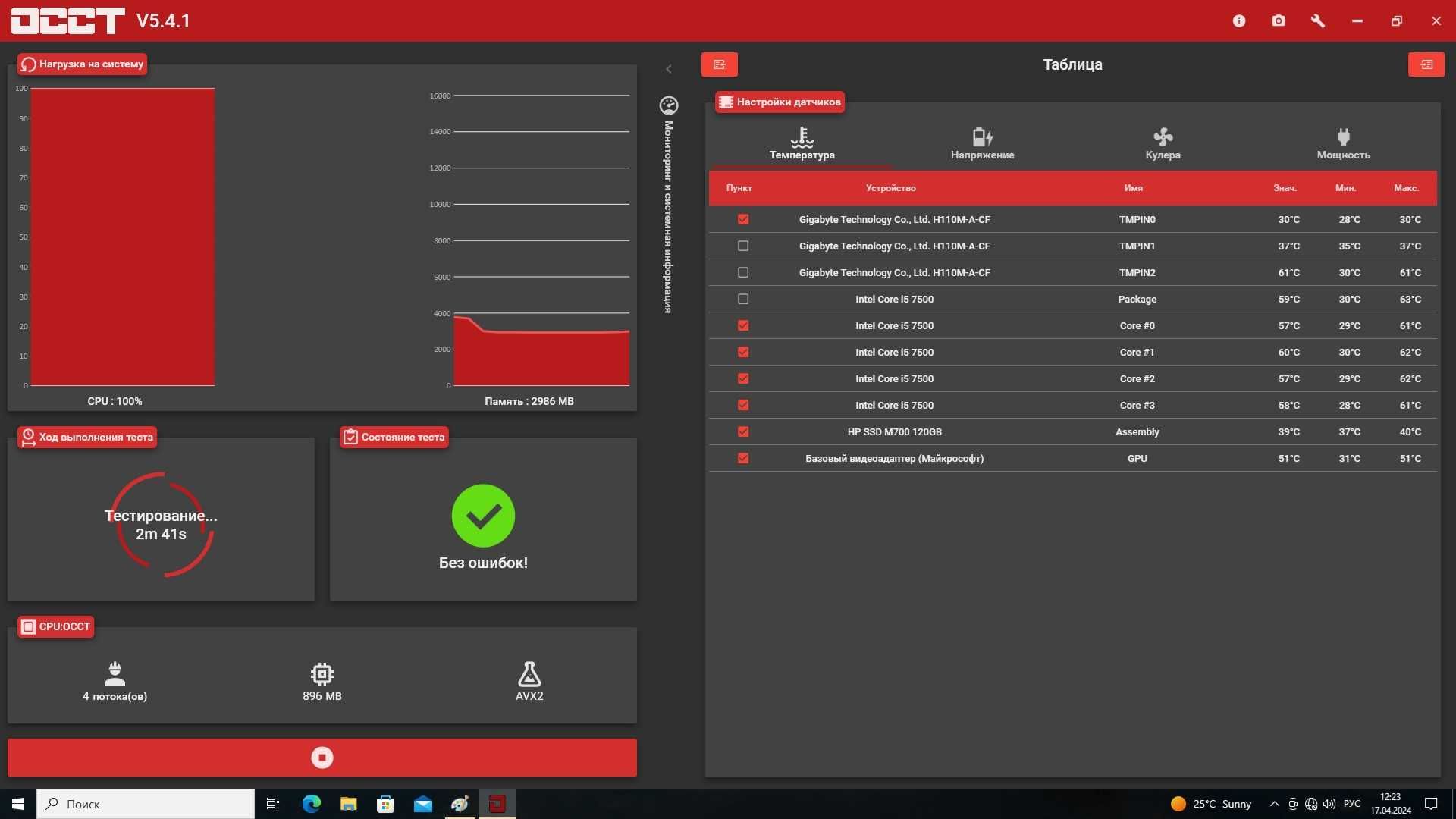
Task: Open the OCCT info icon in title bar
Action: pyautogui.click(x=1239, y=21)
